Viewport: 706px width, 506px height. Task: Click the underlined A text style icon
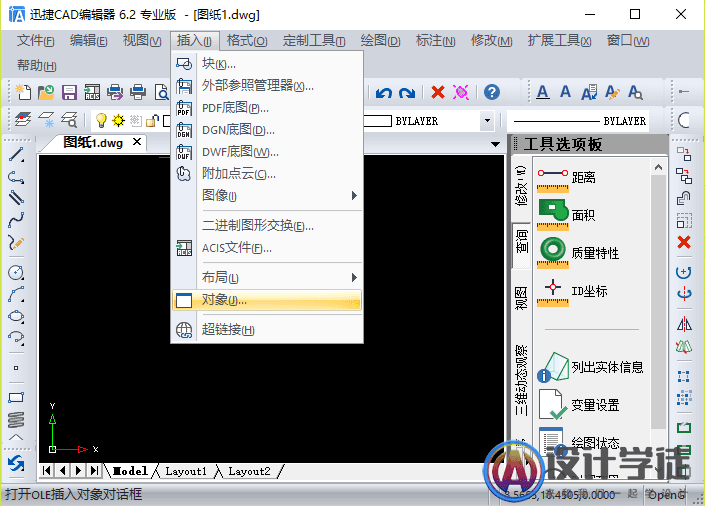tap(543, 93)
